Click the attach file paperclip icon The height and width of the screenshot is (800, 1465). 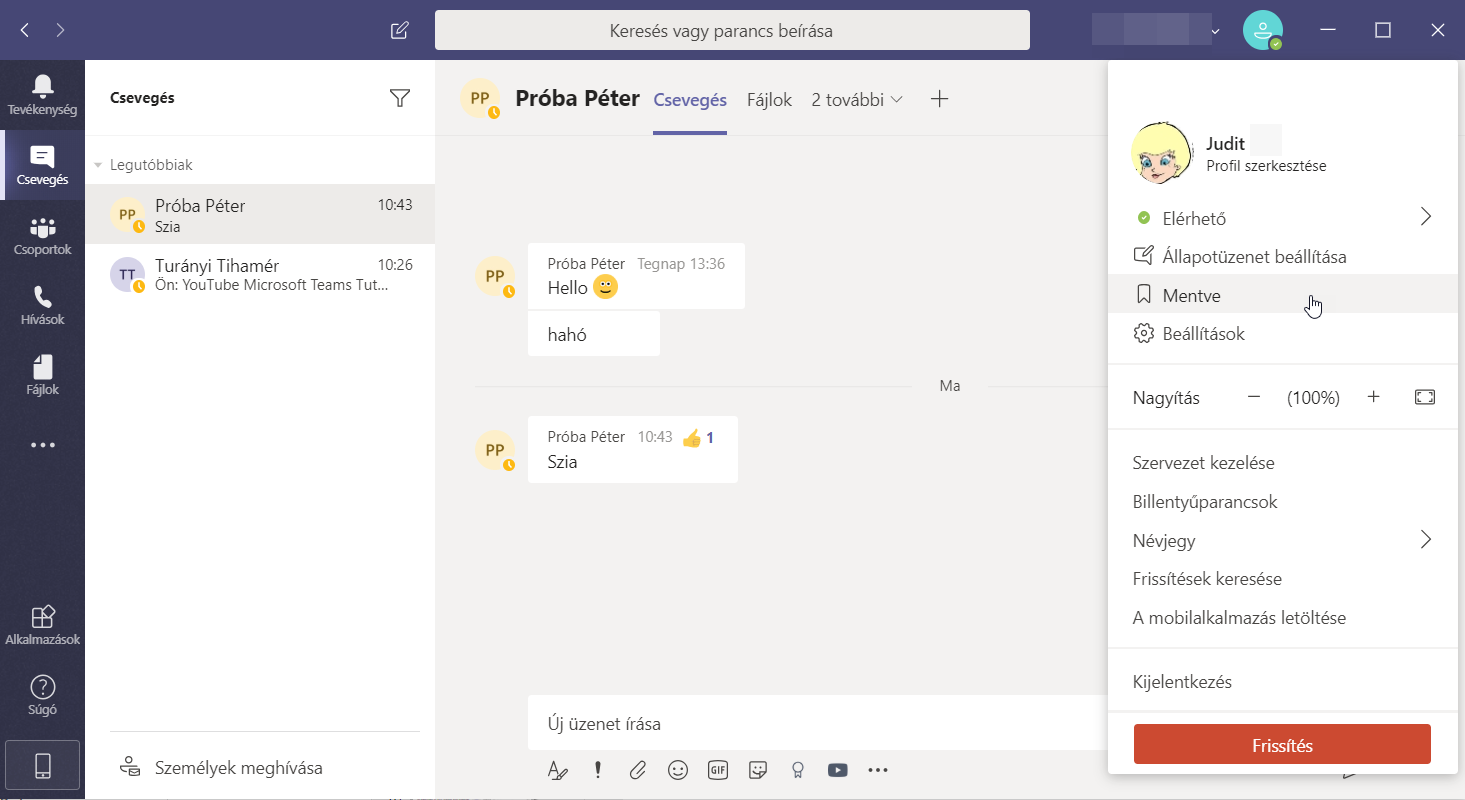[x=638, y=770]
